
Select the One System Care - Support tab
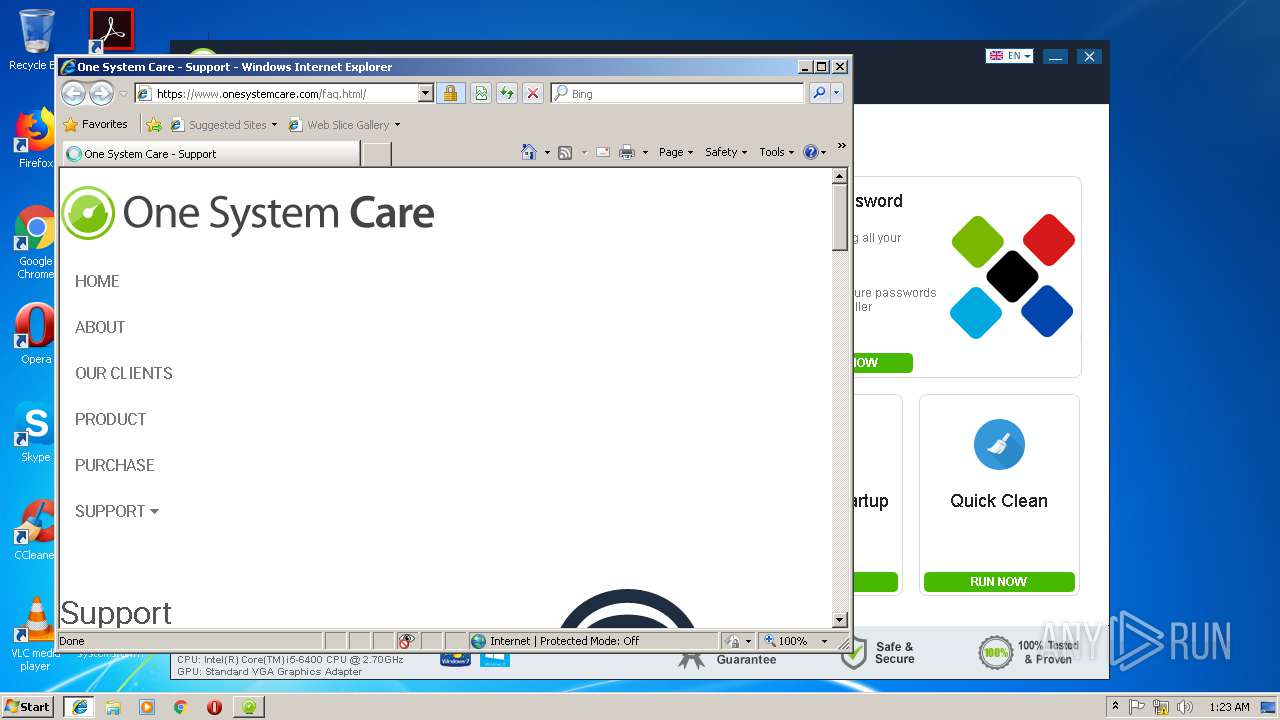(211, 154)
